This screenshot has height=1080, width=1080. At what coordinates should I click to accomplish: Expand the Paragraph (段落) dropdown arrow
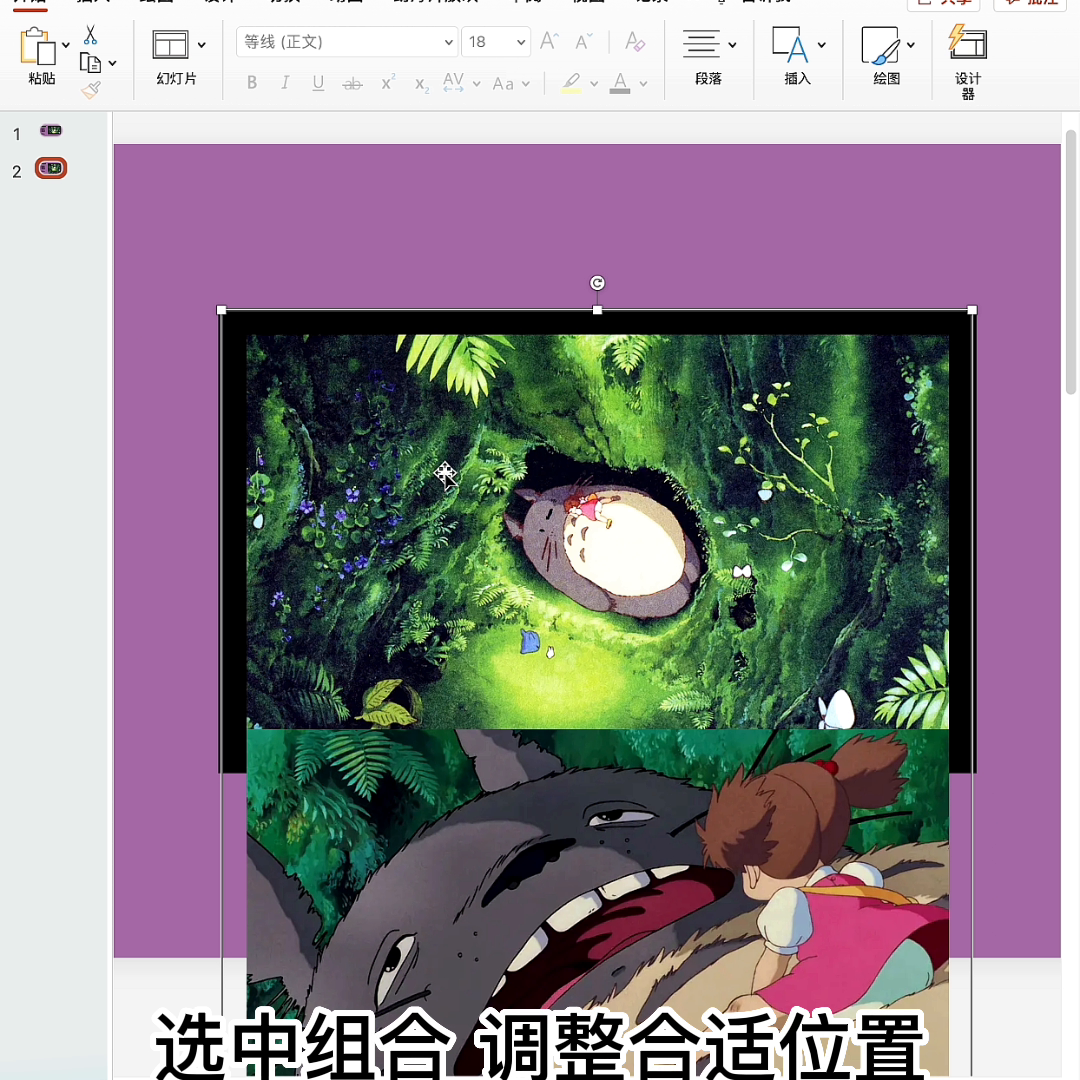coord(732,45)
